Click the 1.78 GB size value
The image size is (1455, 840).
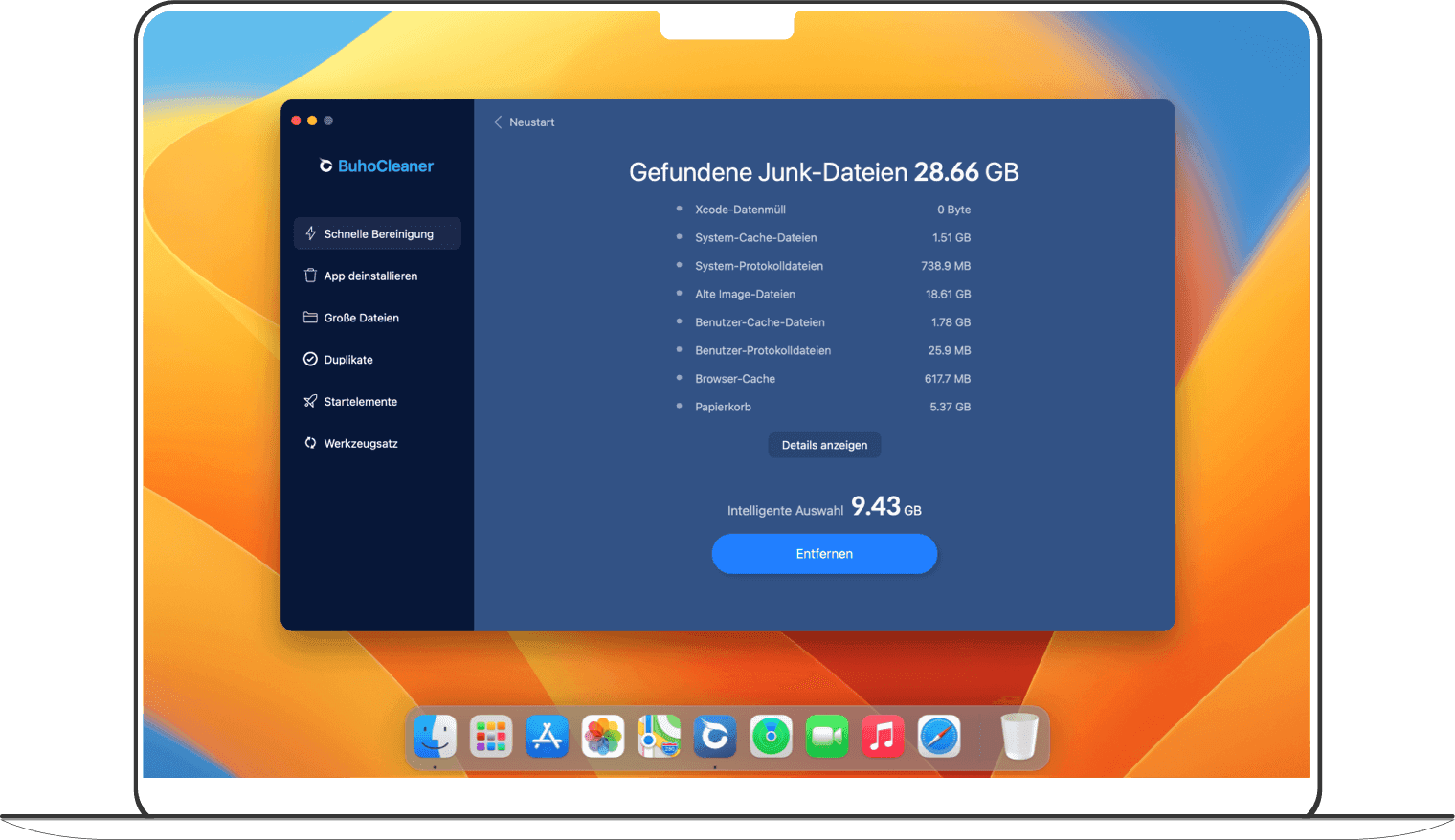click(951, 322)
